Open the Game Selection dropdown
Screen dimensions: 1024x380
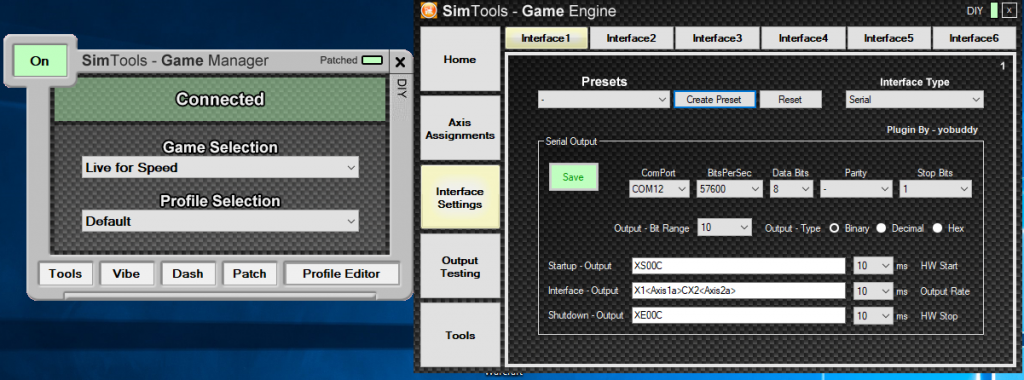[220, 167]
